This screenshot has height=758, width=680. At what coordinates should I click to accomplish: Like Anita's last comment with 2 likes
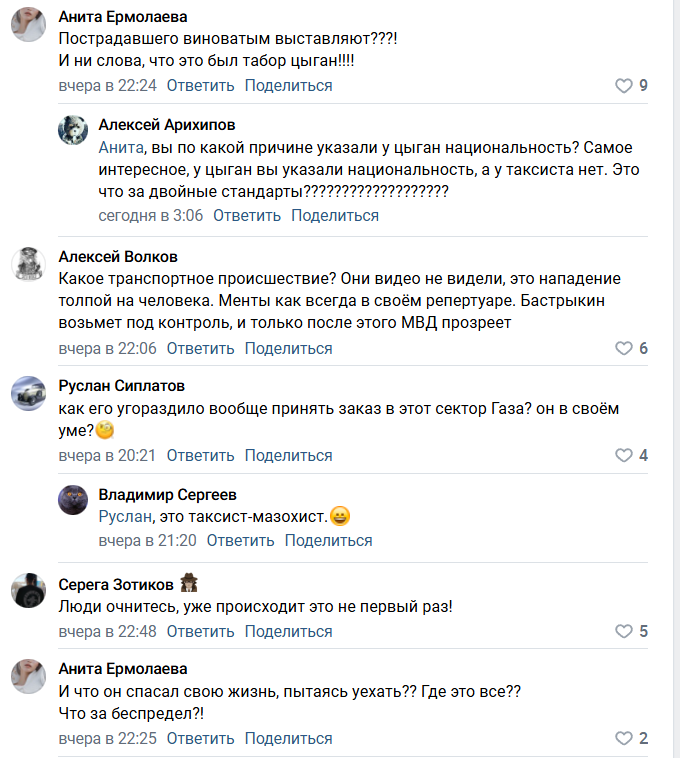click(624, 739)
